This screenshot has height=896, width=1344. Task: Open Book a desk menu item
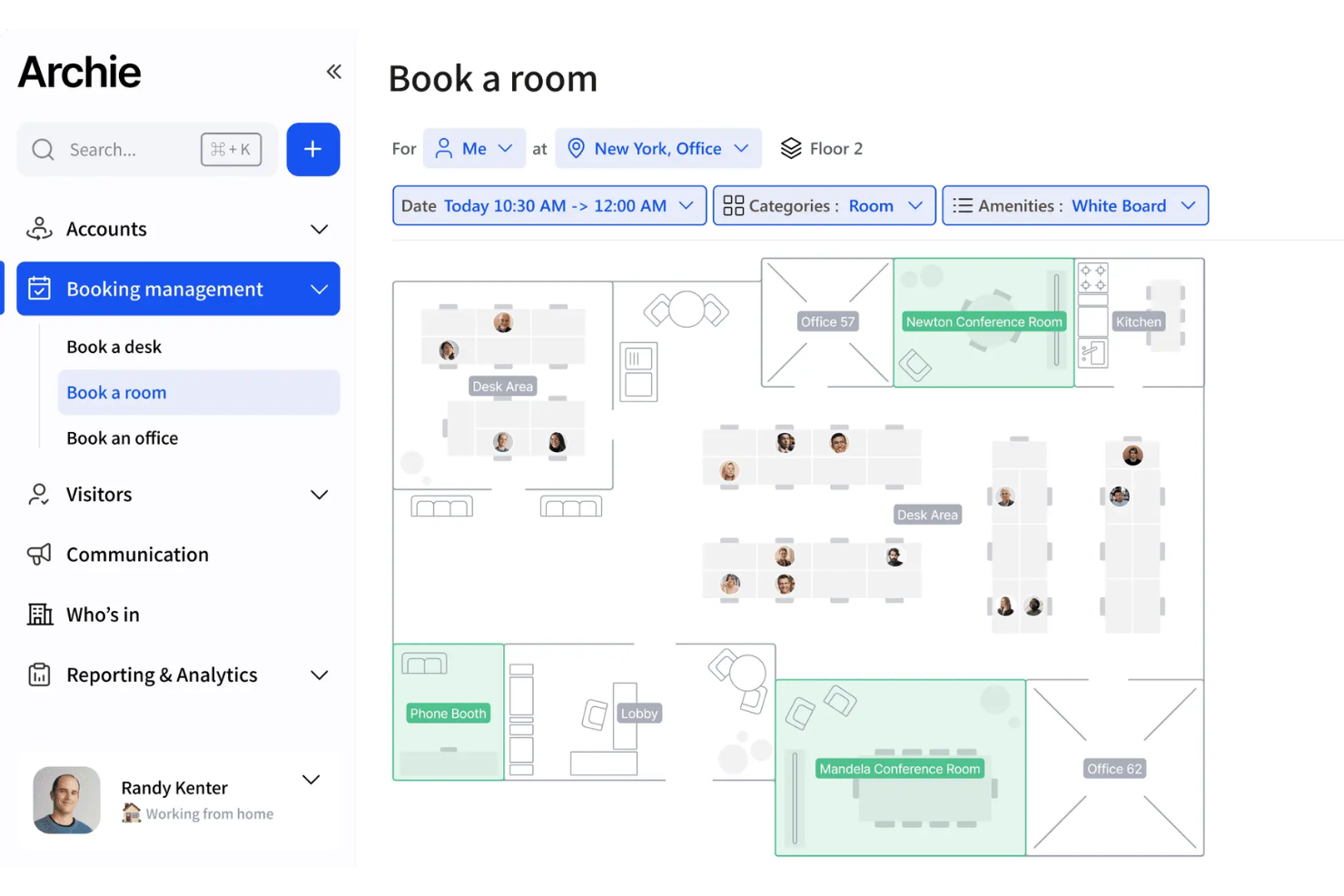[114, 347]
